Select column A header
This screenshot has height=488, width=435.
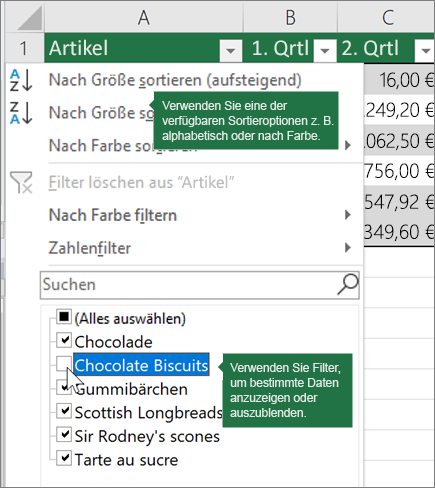coord(144,17)
